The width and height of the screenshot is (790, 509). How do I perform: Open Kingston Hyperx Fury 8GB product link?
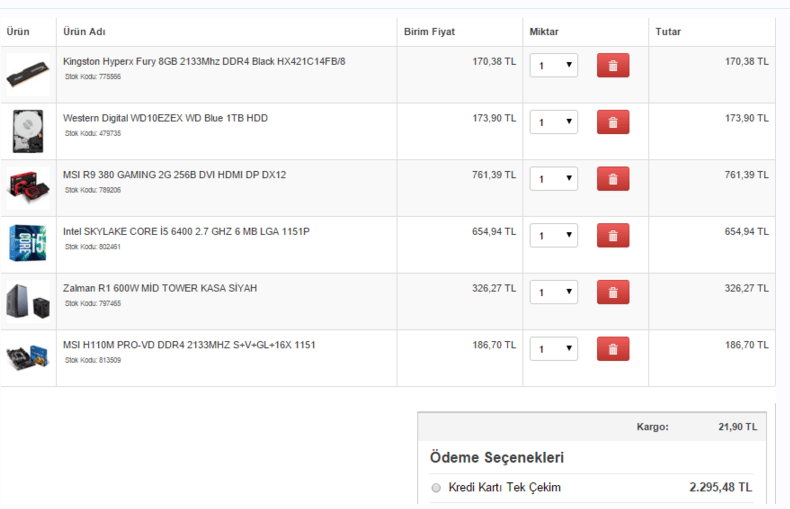pos(204,61)
